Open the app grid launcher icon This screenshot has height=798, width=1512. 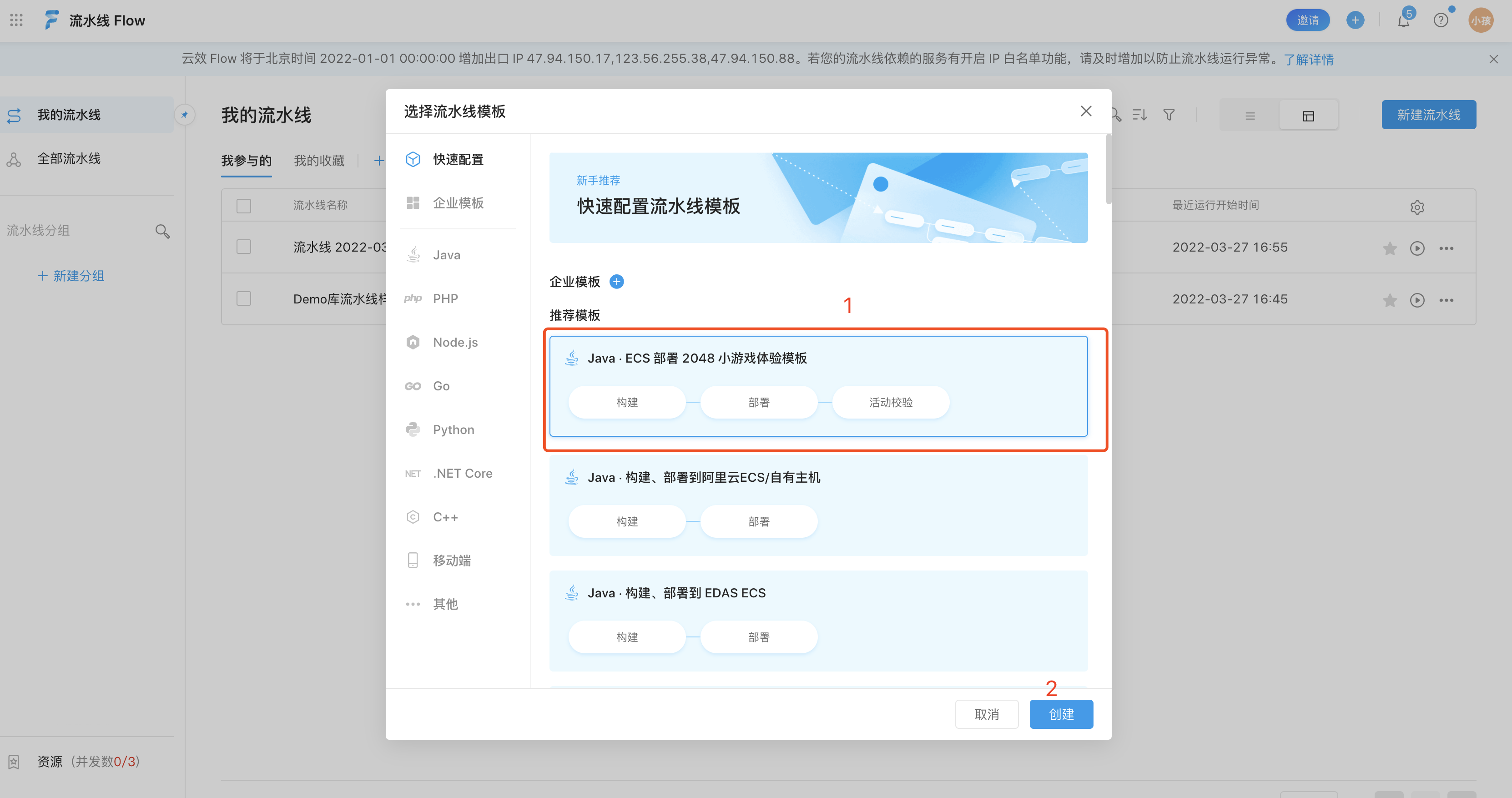click(x=16, y=20)
